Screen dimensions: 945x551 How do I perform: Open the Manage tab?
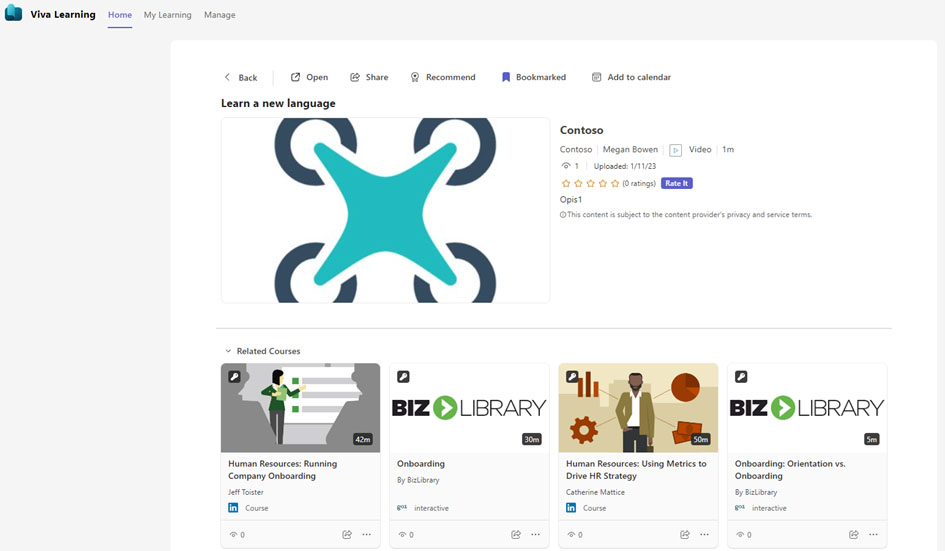pos(219,15)
